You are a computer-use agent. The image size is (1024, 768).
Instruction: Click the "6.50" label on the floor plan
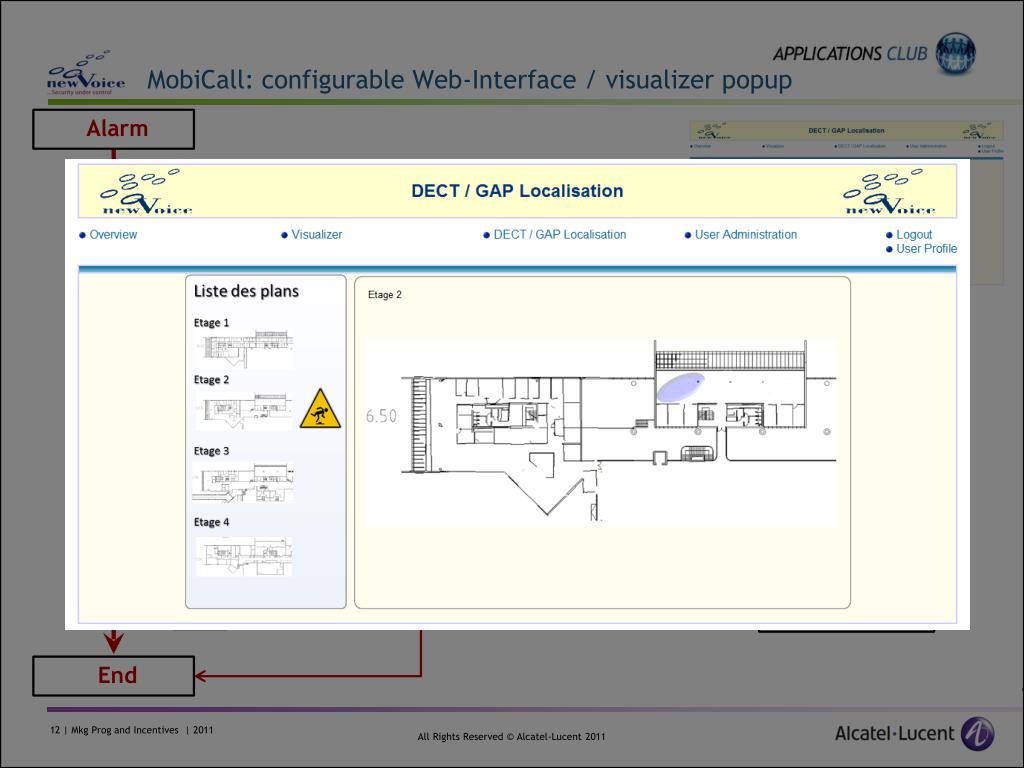[x=381, y=415]
